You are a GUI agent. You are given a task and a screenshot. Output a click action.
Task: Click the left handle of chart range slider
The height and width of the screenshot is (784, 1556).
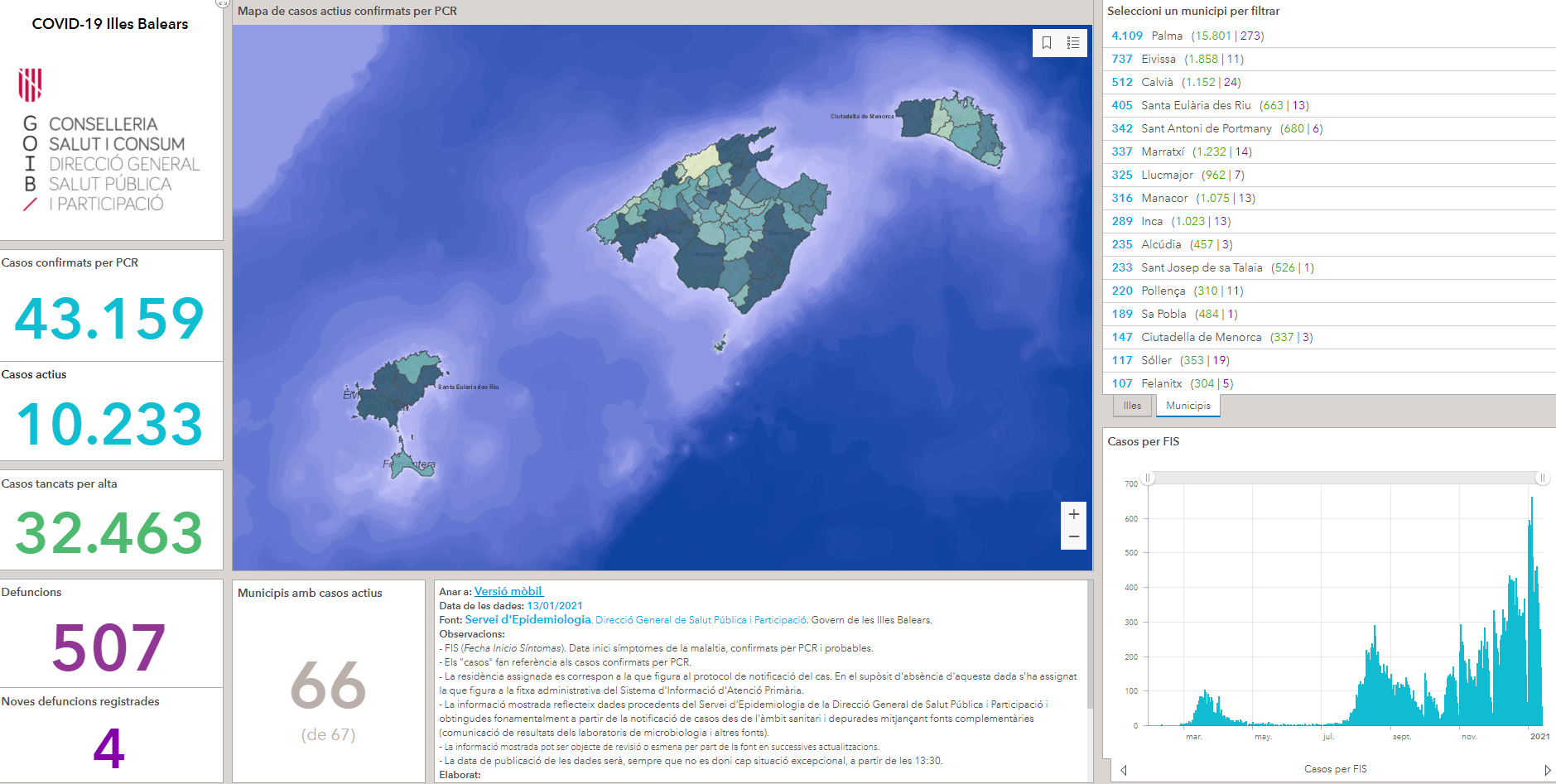point(1149,478)
